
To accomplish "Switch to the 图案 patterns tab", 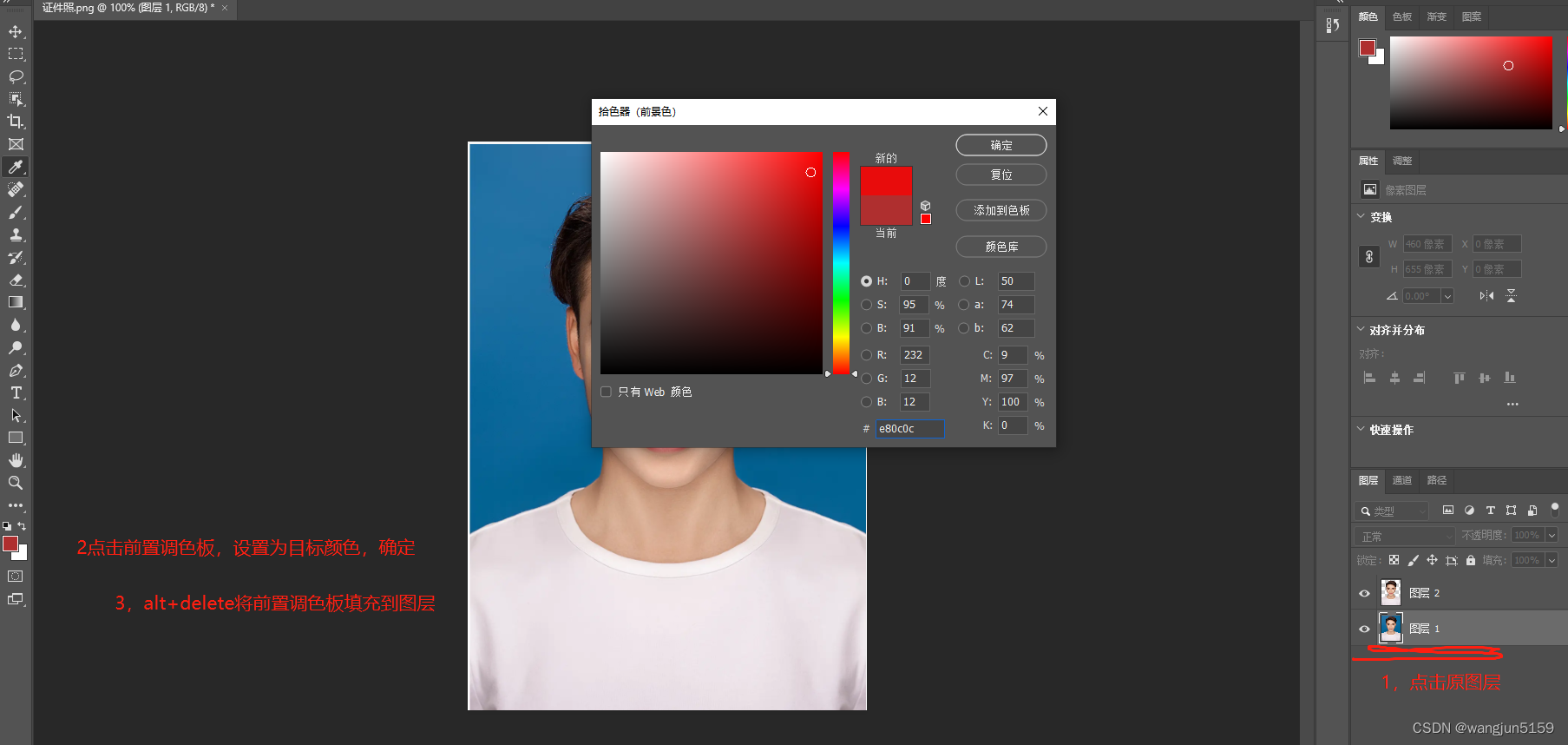I will coord(1472,16).
